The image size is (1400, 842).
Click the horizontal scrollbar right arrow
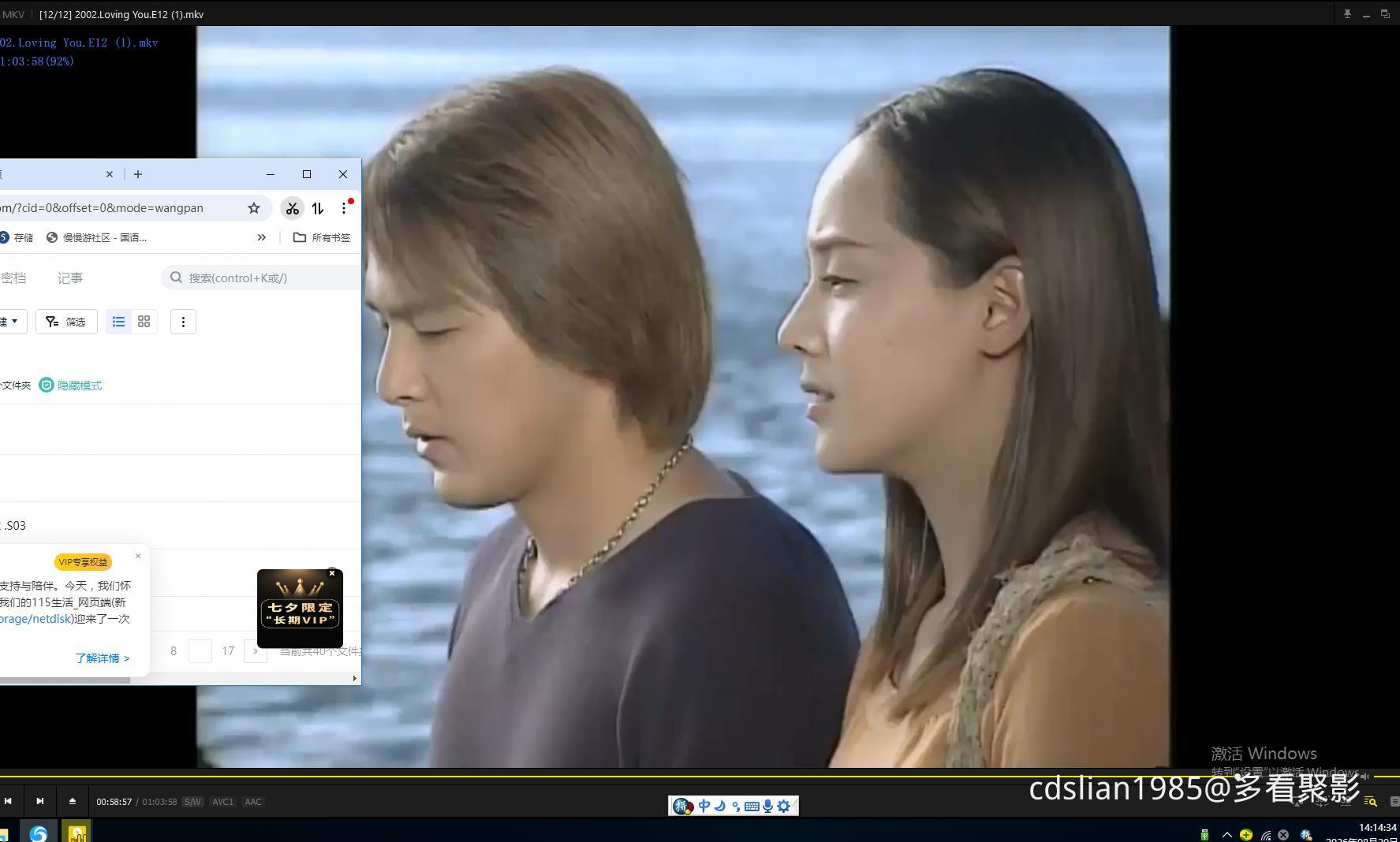[355, 678]
